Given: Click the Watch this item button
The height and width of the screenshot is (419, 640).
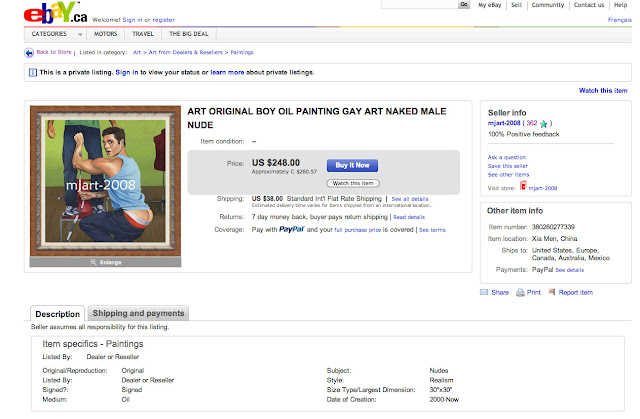Looking at the screenshot, I should tap(355, 183).
